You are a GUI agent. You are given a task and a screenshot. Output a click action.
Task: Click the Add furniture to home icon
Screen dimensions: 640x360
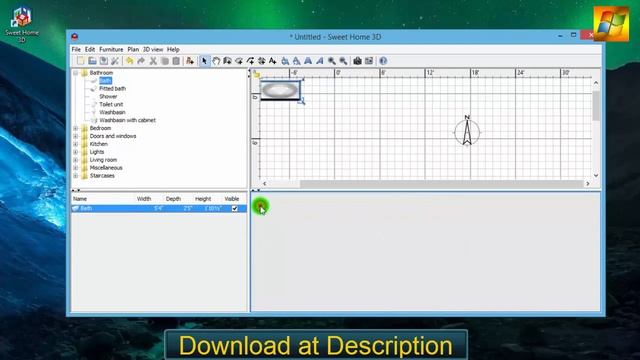click(190, 61)
